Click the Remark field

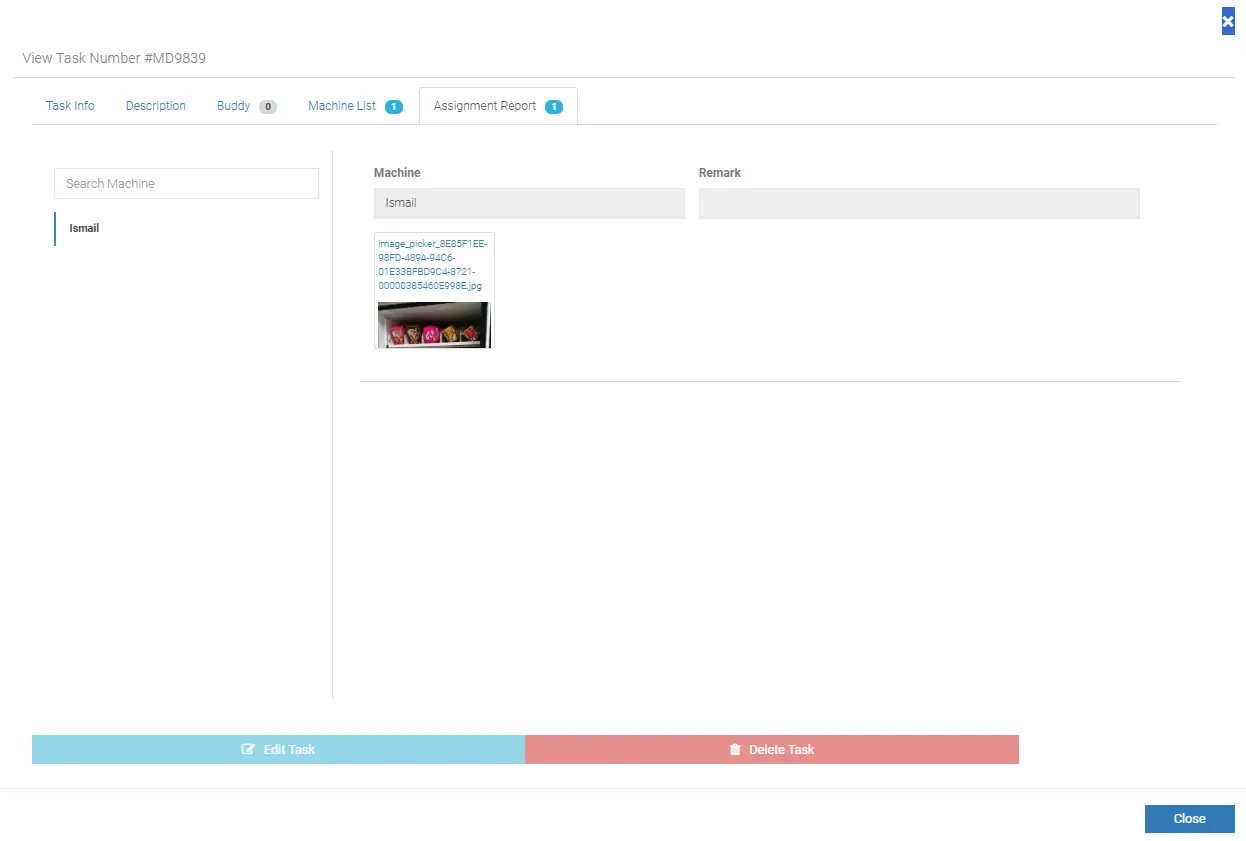click(918, 203)
